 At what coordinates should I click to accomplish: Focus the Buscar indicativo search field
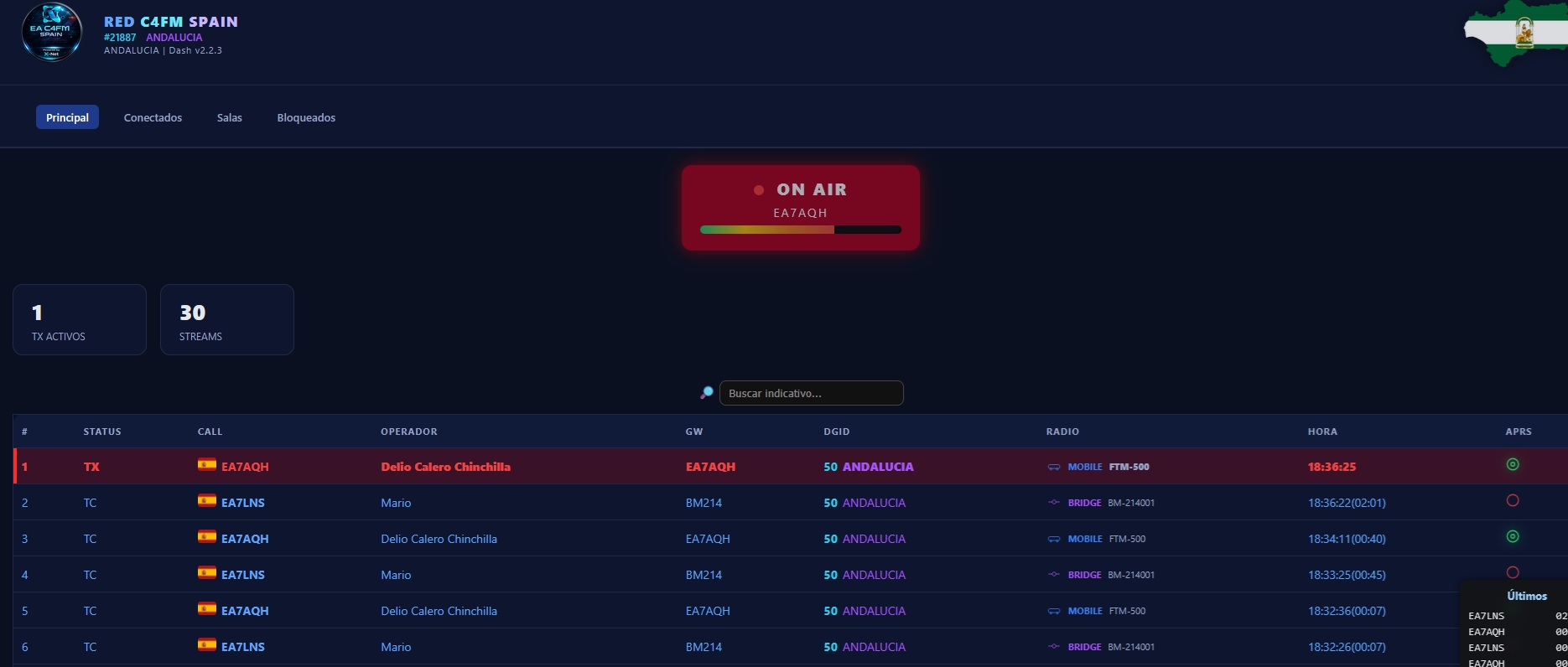coord(811,393)
